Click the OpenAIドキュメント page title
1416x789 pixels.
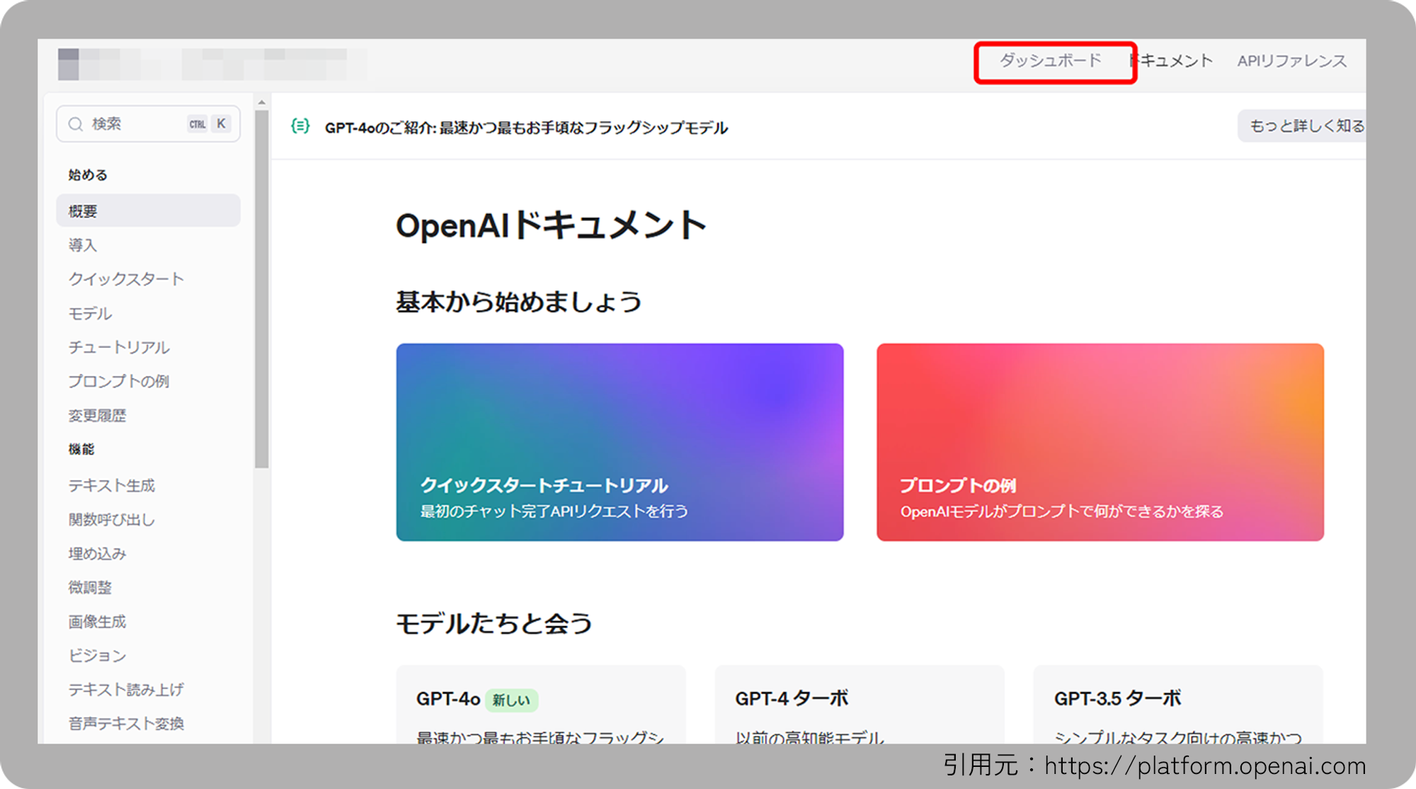[551, 225]
